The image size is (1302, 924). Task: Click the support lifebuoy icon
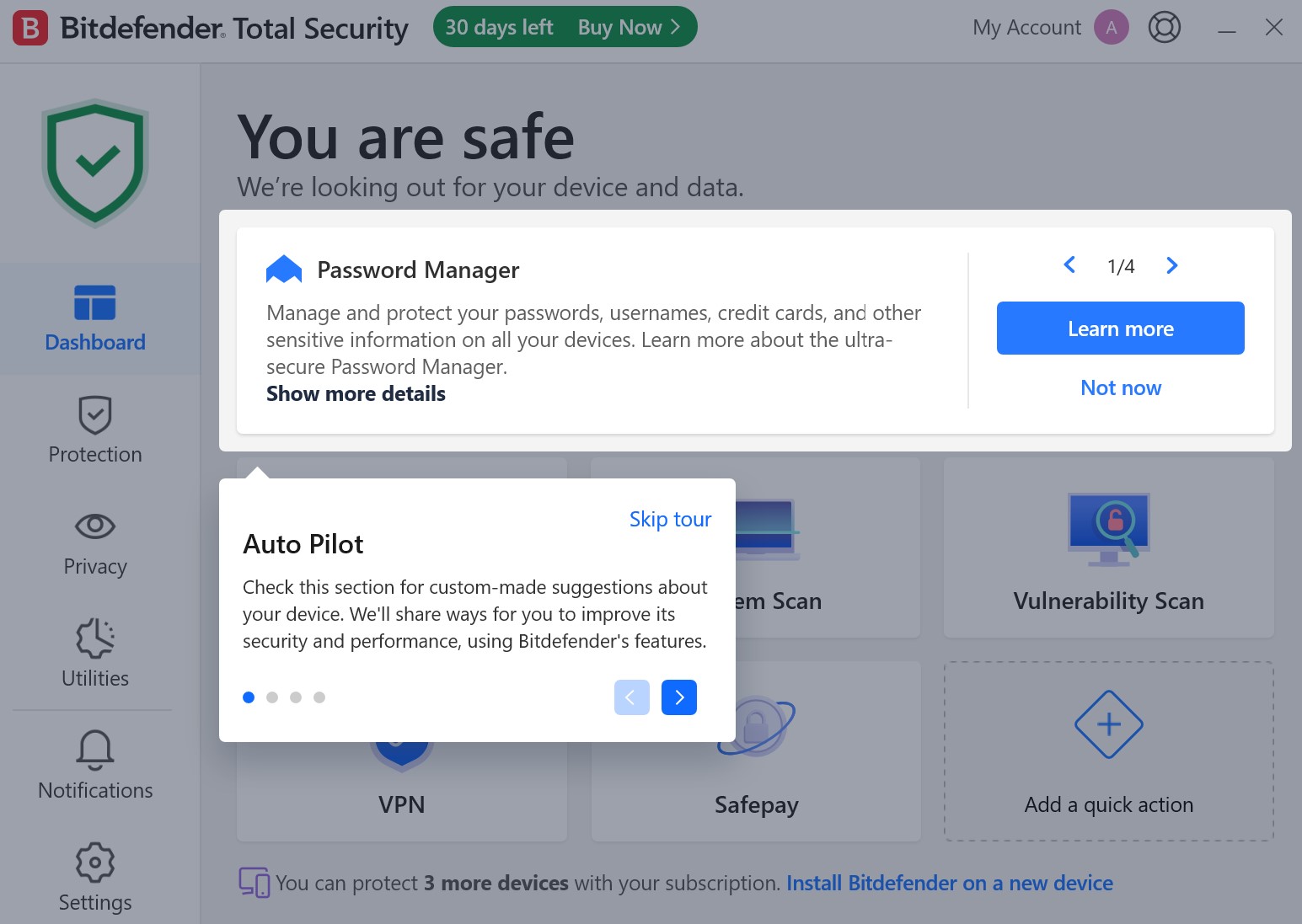[1164, 28]
